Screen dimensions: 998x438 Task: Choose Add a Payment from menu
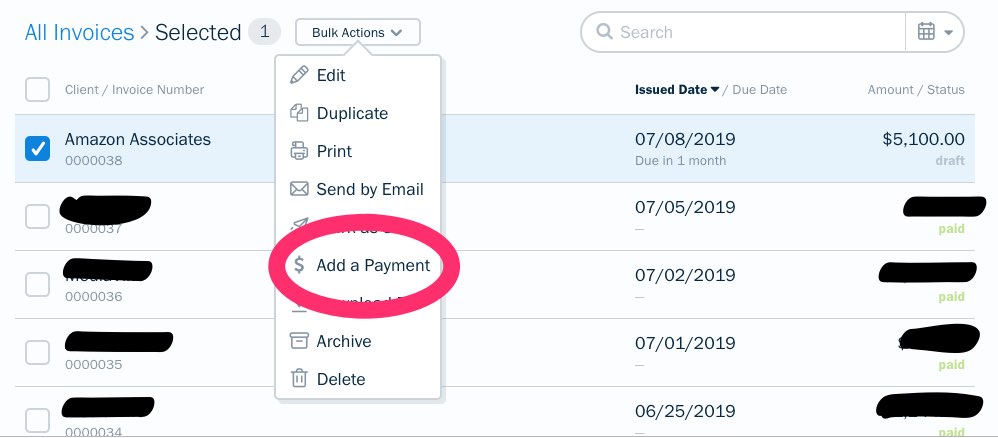(x=373, y=265)
